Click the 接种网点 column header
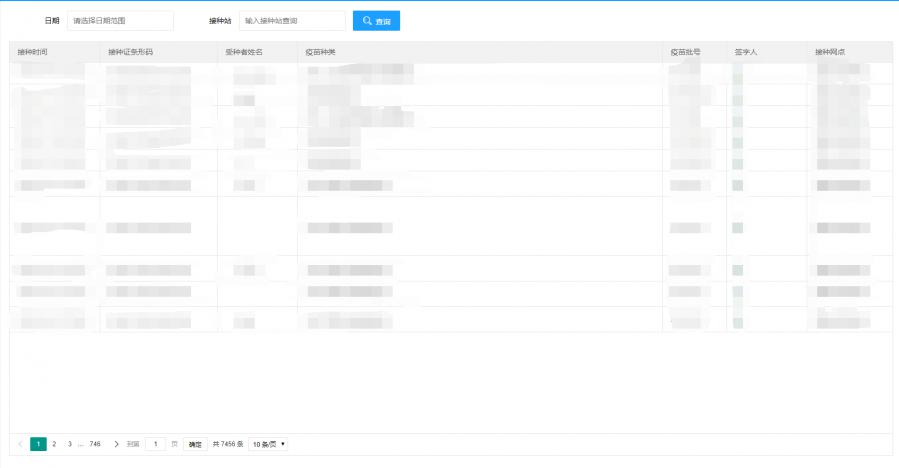This screenshot has height=468, width=899. 830,52
